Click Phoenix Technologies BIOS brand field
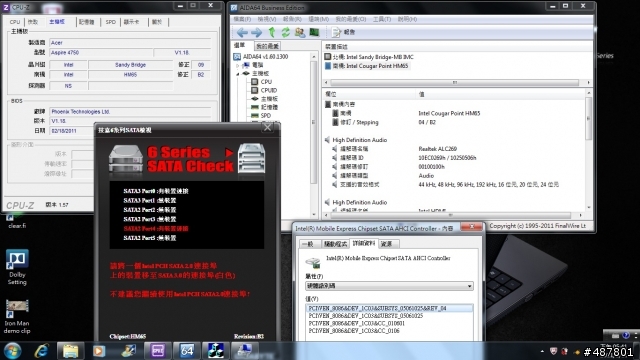 tap(130, 111)
